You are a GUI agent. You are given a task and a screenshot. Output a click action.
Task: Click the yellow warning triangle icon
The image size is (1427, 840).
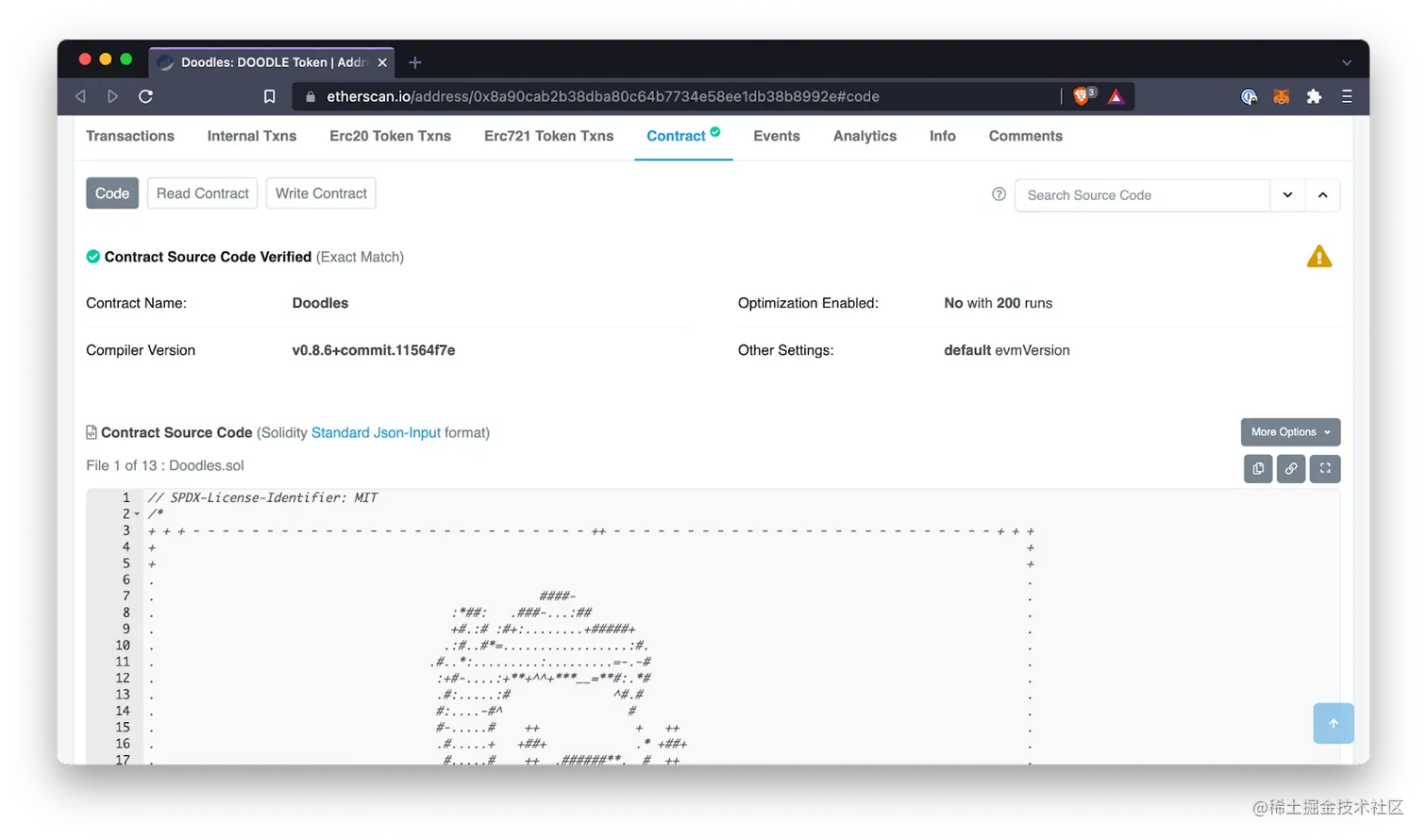[x=1319, y=256]
